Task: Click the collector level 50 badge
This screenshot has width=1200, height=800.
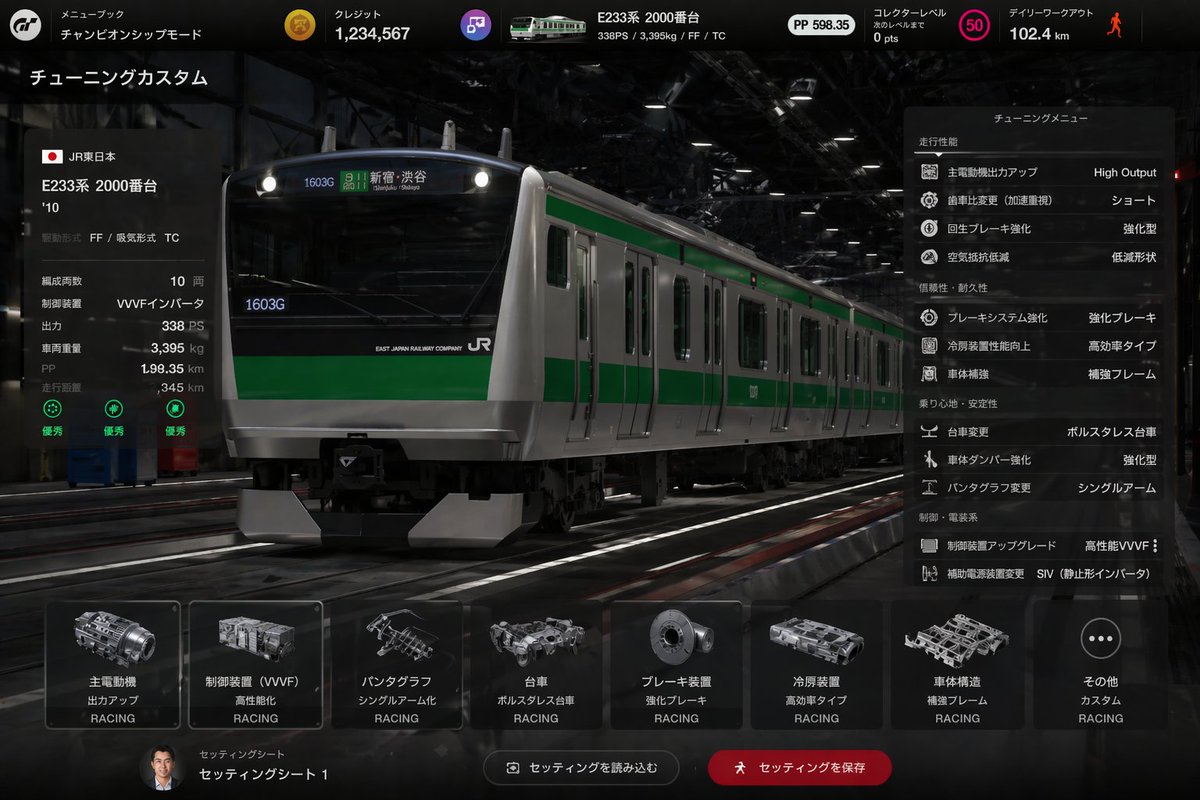Action: coord(974,25)
